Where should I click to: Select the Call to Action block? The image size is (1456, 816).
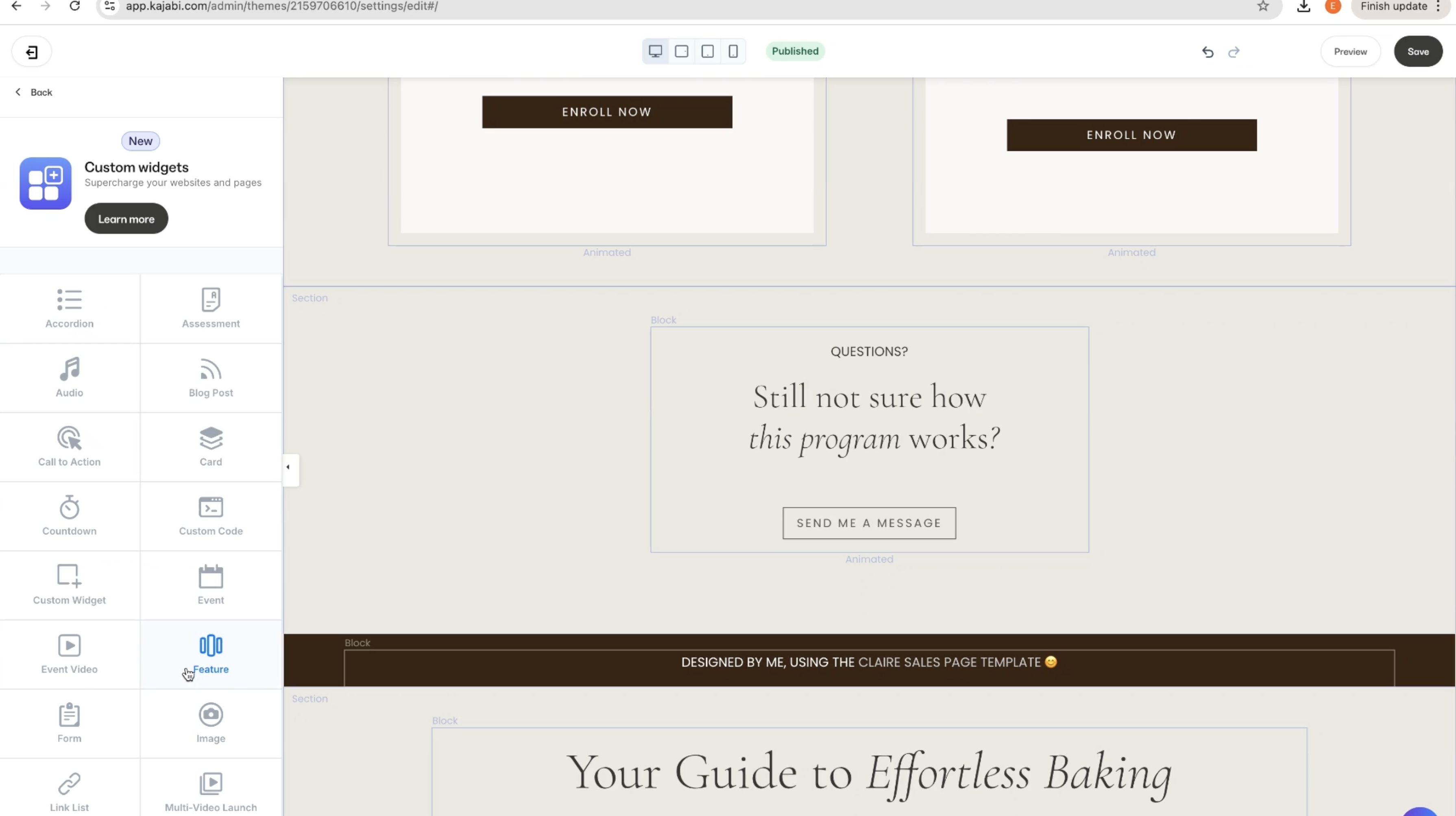[x=69, y=446]
